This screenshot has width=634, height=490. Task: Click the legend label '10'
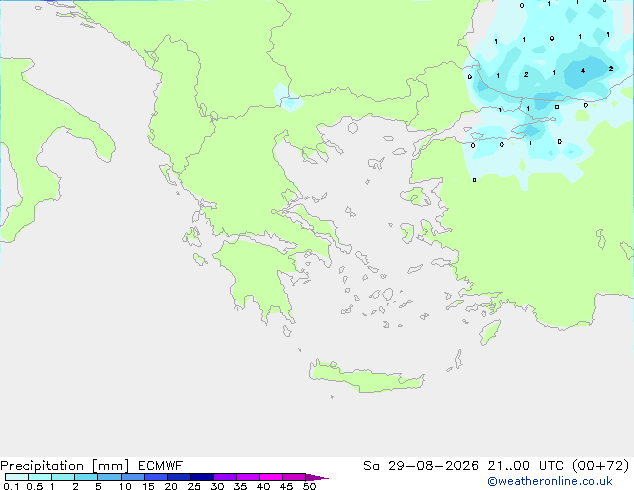tap(125, 486)
